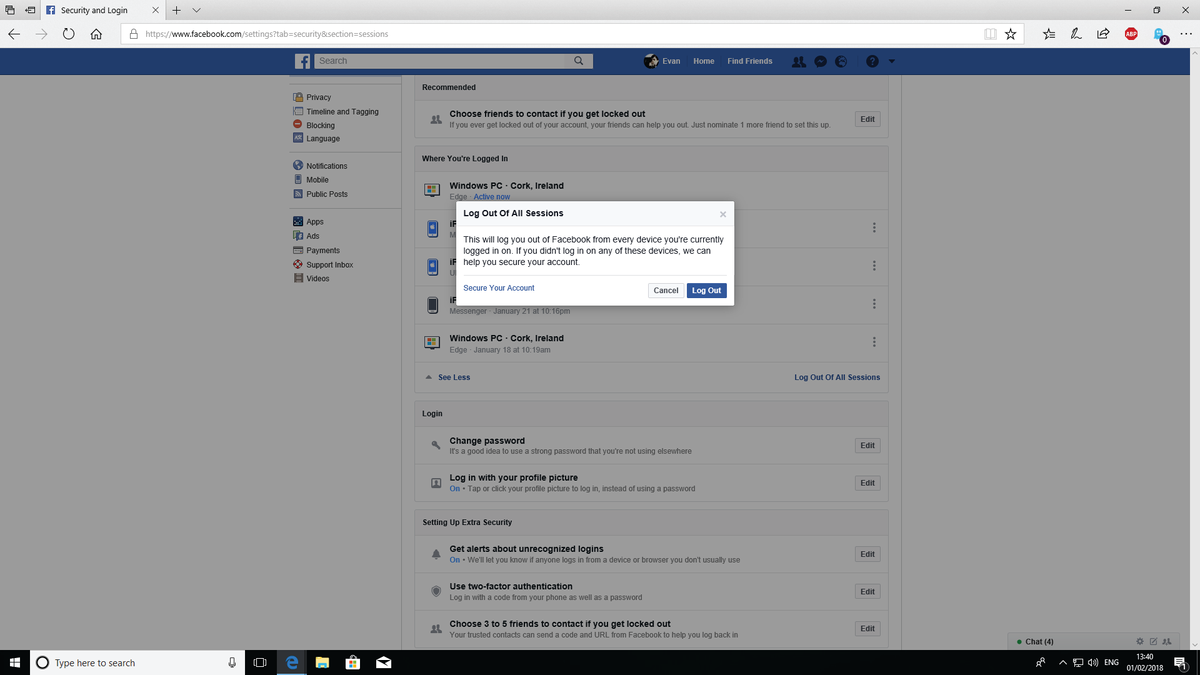1200x675 pixels.
Task: Click the Facebook logo
Action: pos(302,61)
